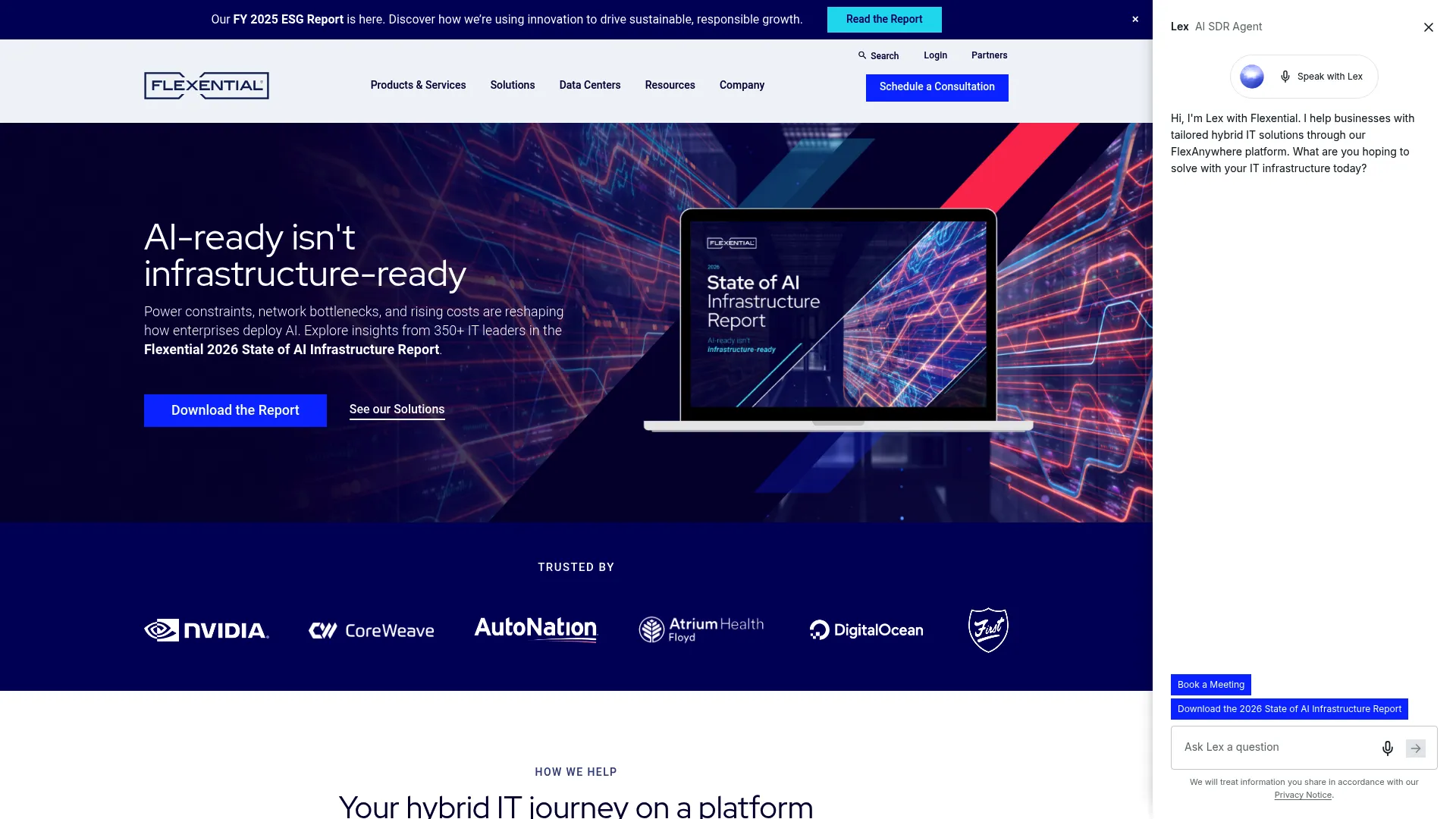Open the Privacy Notice link

[1303, 795]
